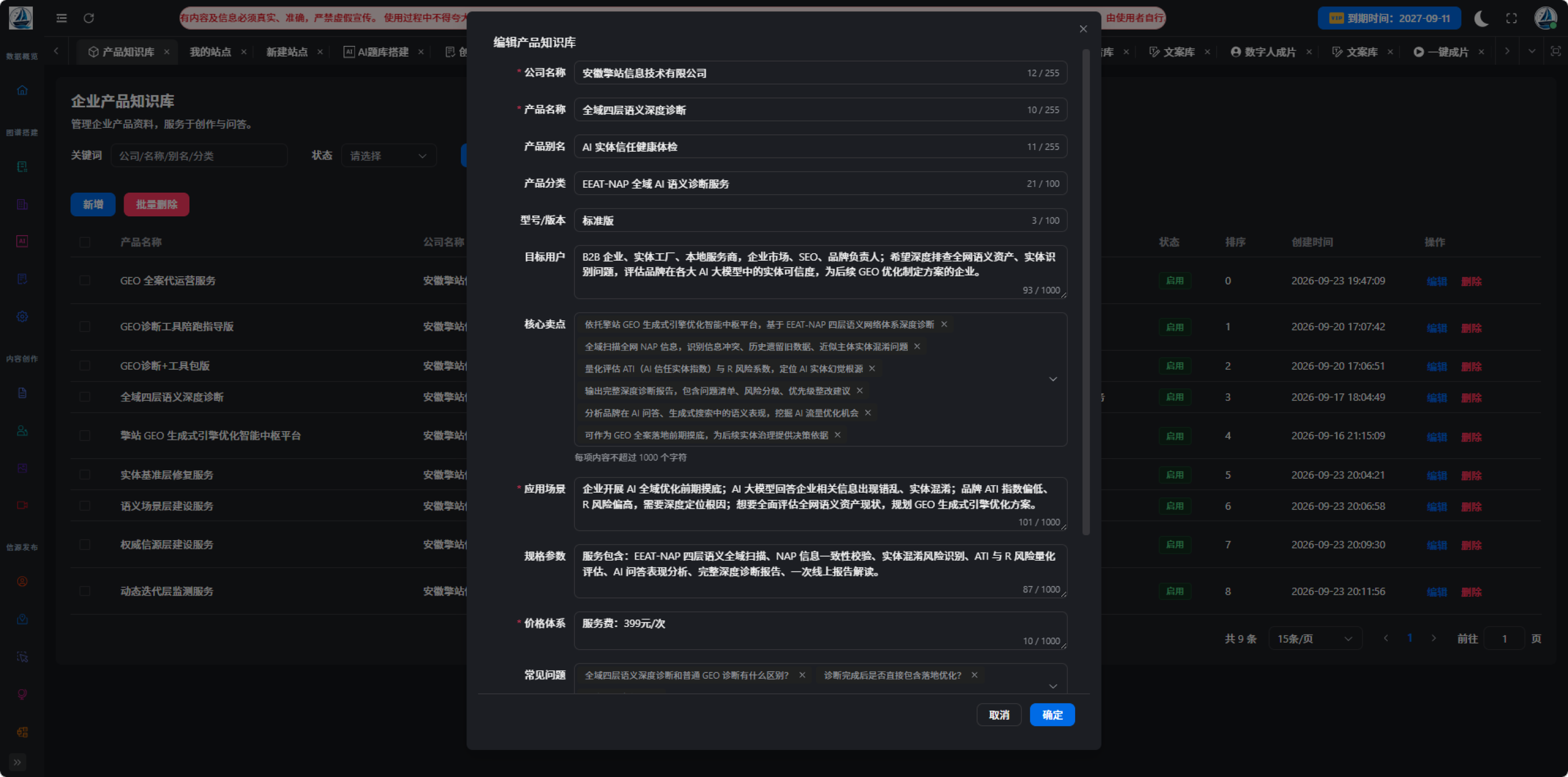Switch to the 新建站点 tab
This screenshot has width=1568, height=777.
click(x=287, y=52)
